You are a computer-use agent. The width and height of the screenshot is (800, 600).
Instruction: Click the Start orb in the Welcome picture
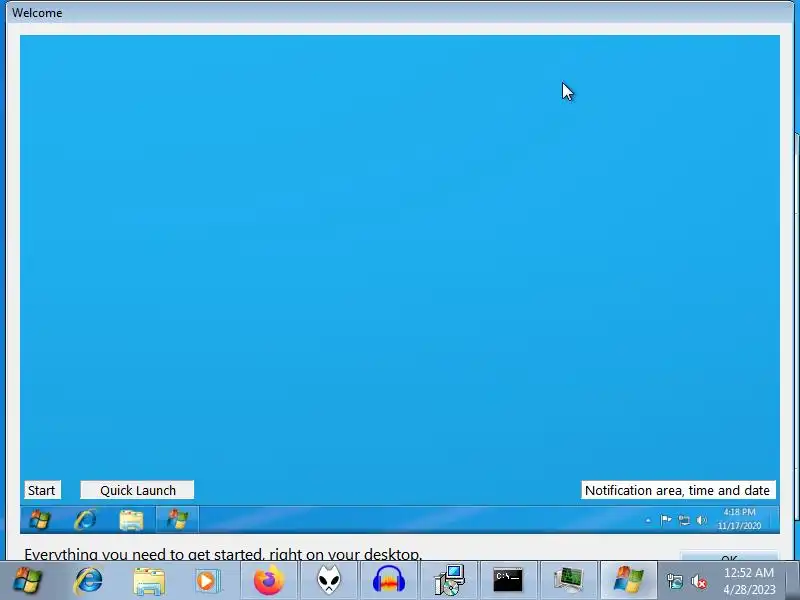click(40, 520)
